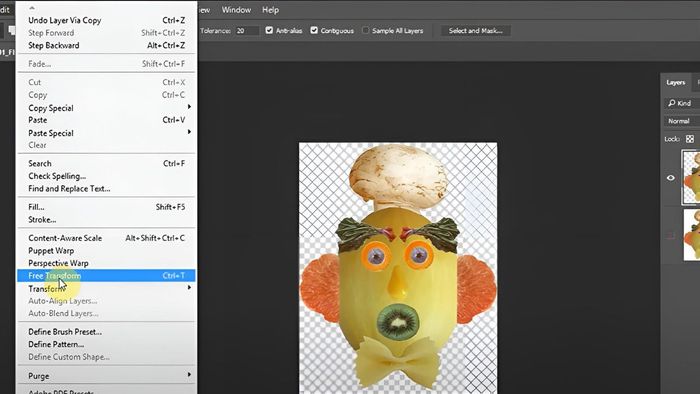Image resolution: width=700 pixels, height=394 pixels.
Task: Toggle the Contiguous checkbox
Action: [x=314, y=30]
